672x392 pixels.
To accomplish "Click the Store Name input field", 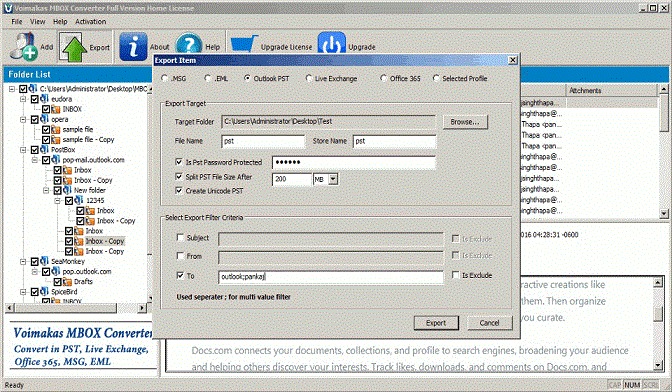I will [x=394, y=141].
